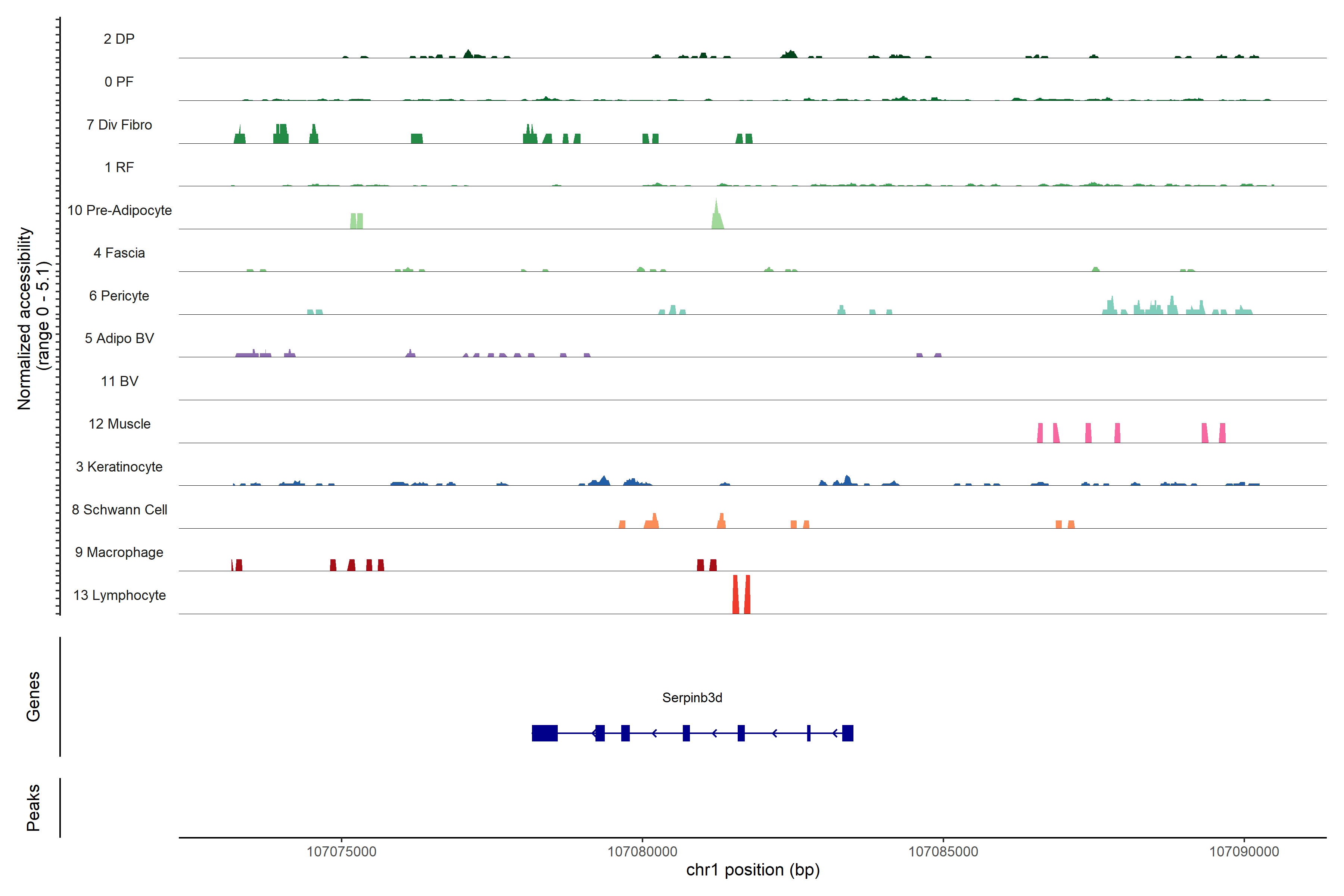Click the 13 Lymphocyte track label

[x=119, y=595]
